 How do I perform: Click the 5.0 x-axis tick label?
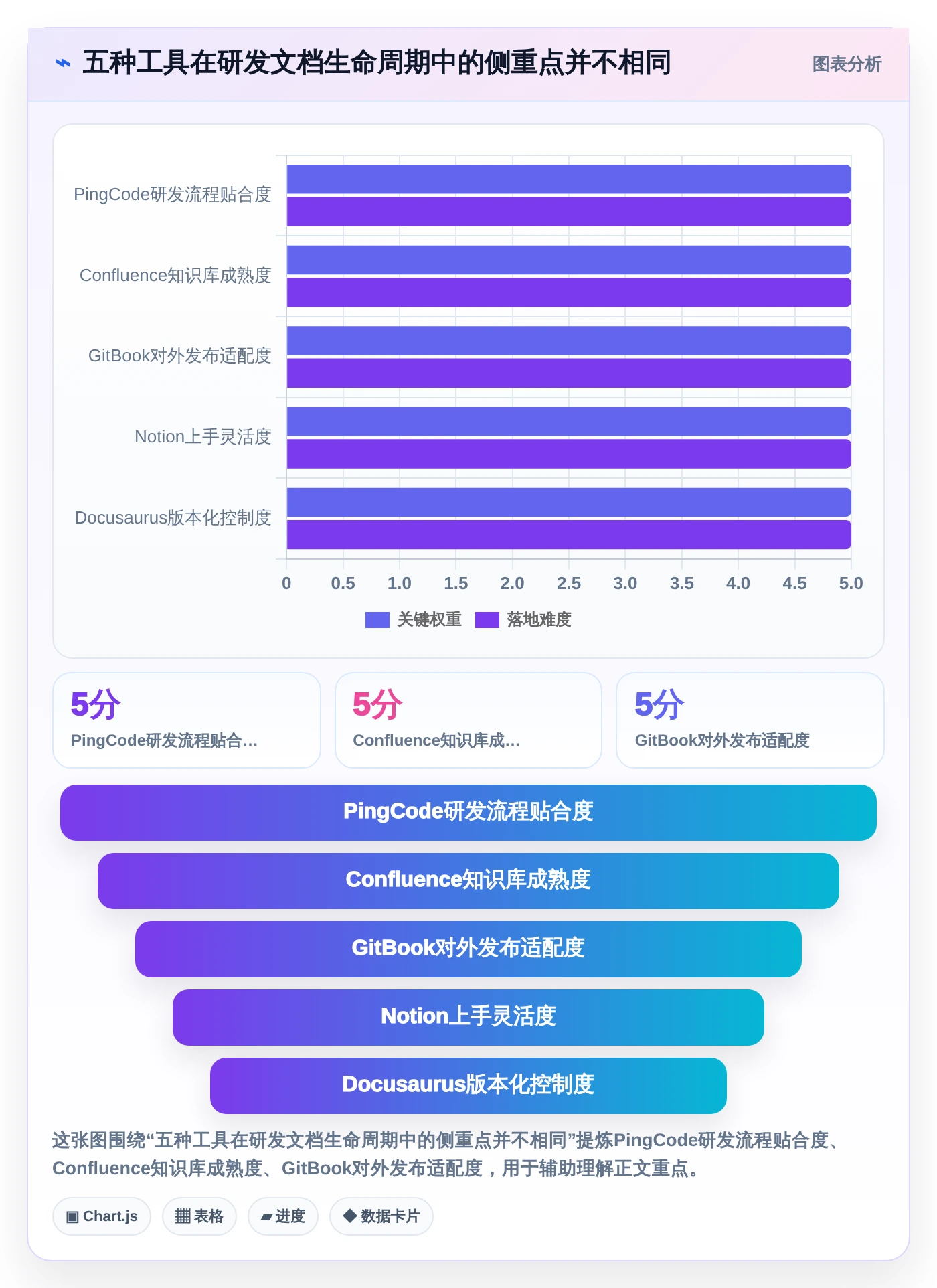(851, 584)
